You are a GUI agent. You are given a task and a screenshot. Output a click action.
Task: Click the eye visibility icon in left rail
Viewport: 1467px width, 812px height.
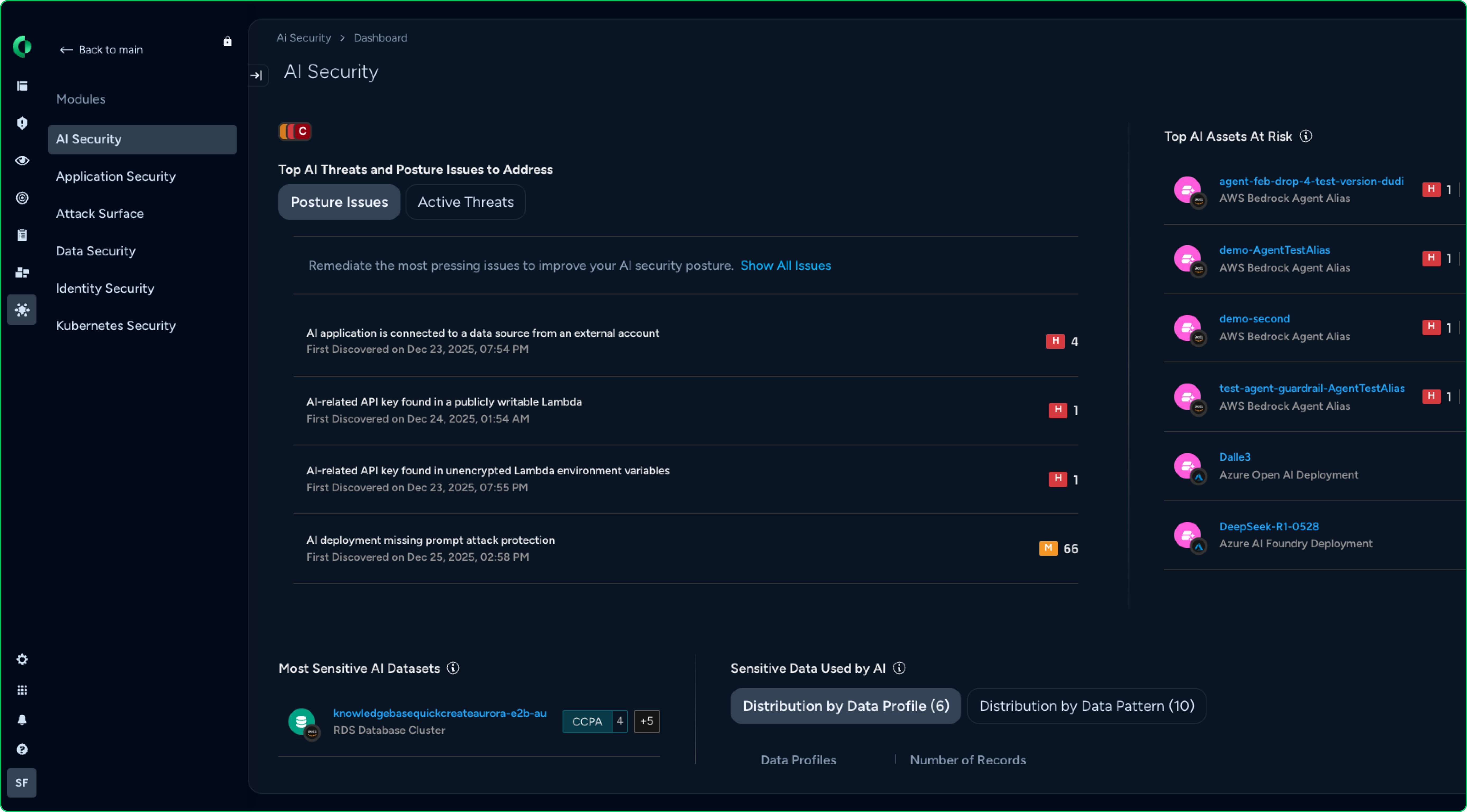[x=22, y=161]
